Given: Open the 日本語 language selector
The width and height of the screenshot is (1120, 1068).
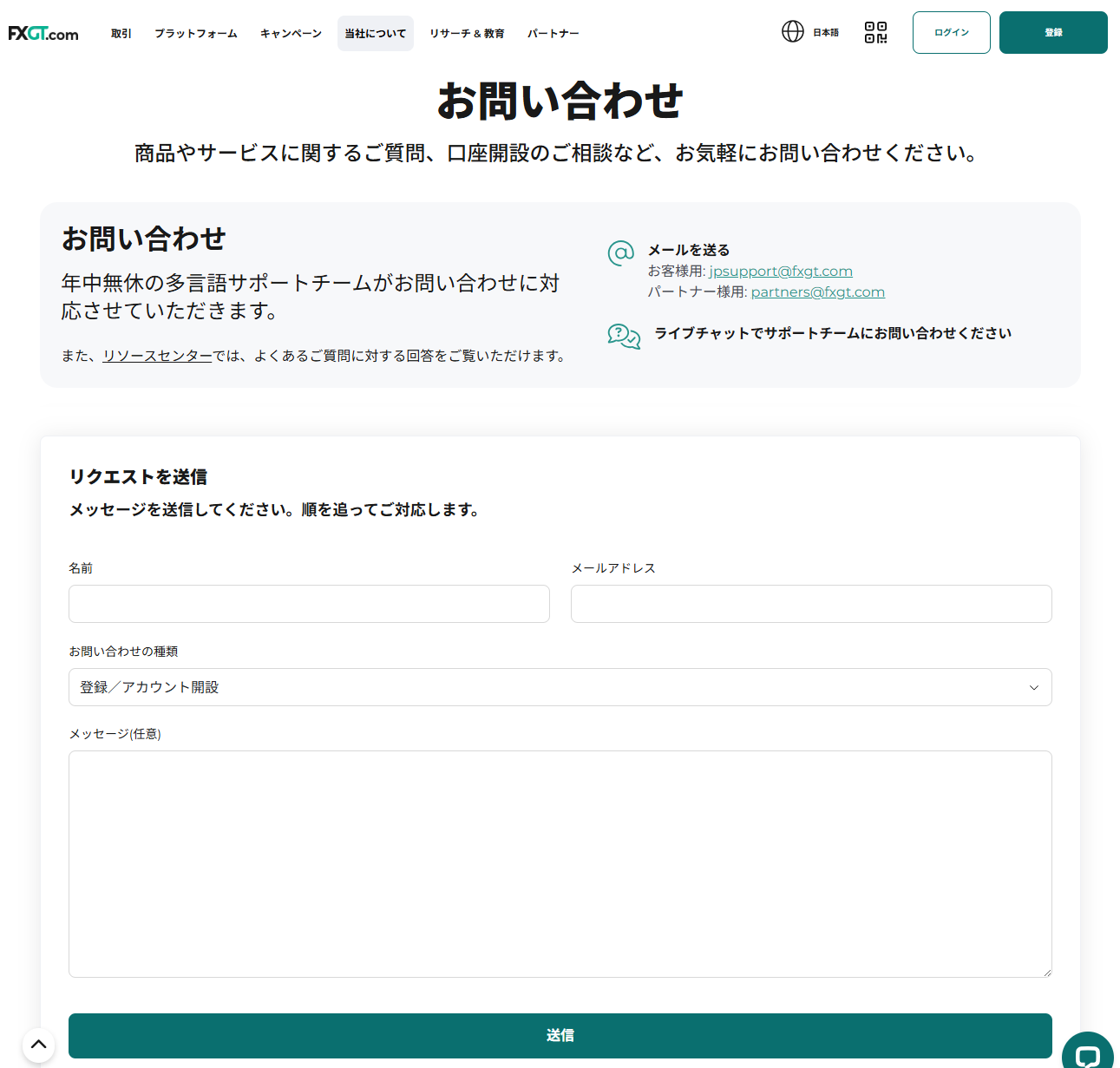Looking at the screenshot, I should click(826, 33).
